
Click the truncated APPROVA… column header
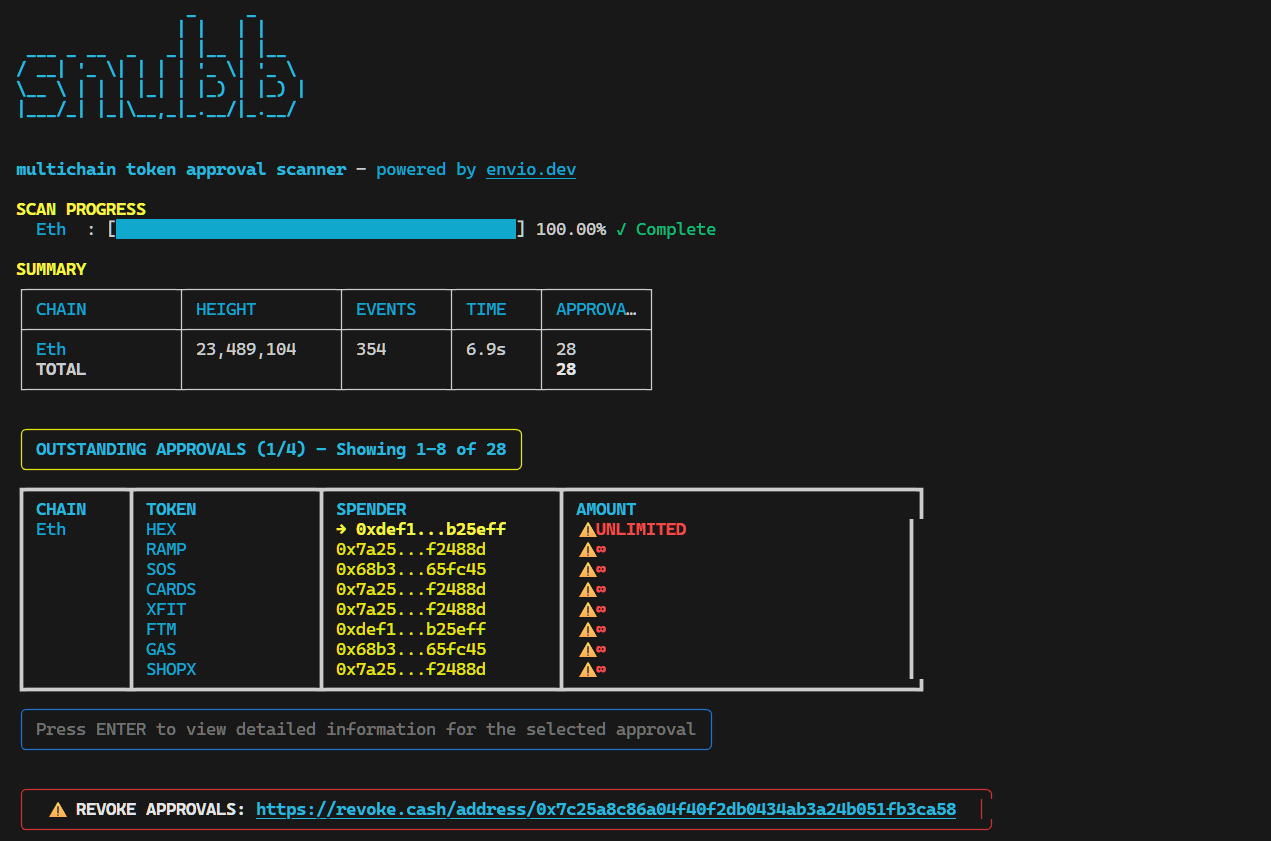595,310
